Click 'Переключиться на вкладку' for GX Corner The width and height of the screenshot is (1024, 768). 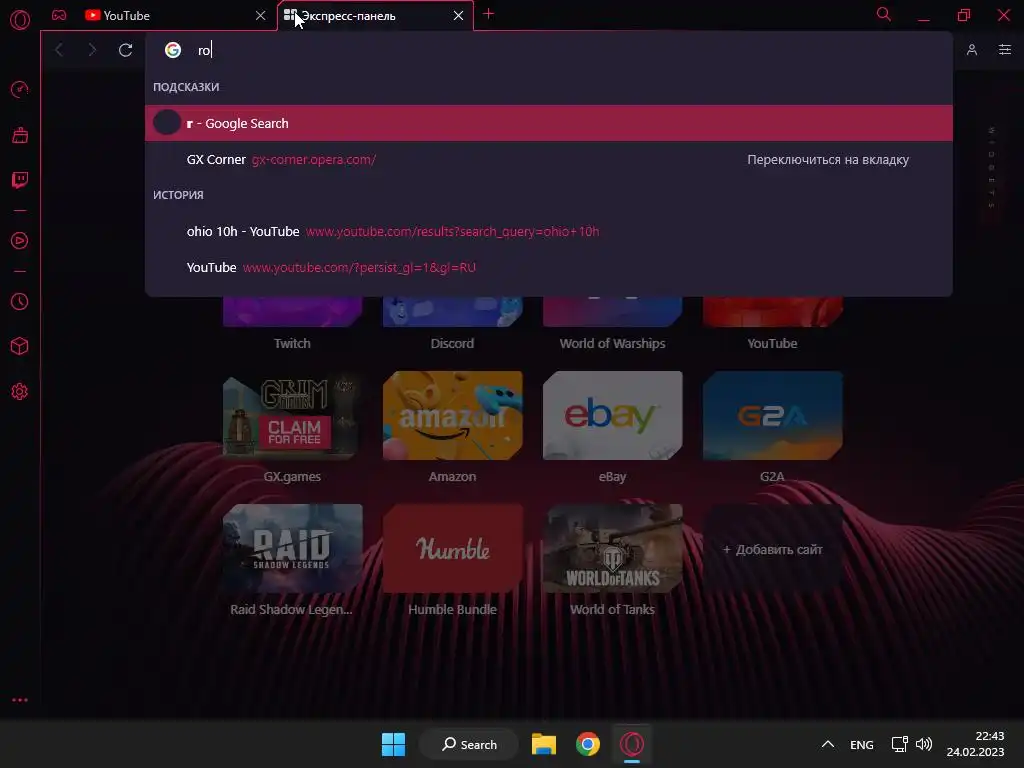click(827, 159)
